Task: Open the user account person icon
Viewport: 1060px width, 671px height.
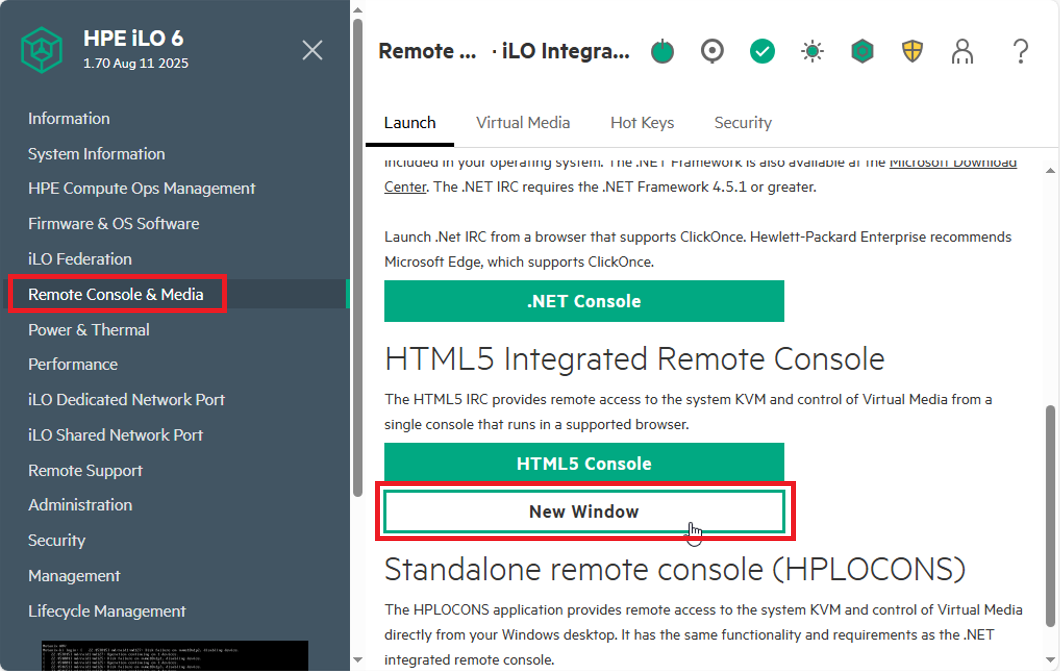Action: tap(962, 51)
